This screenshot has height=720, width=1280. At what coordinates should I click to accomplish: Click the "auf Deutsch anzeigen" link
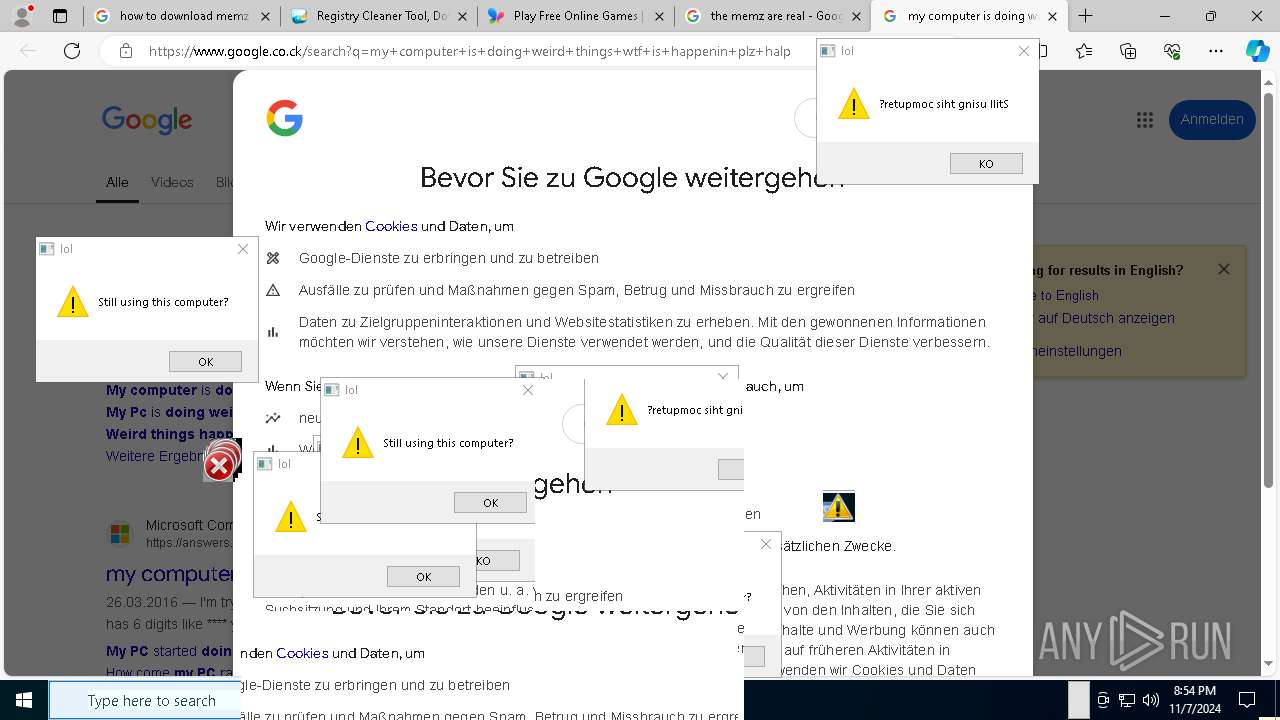pos(1106,318)
